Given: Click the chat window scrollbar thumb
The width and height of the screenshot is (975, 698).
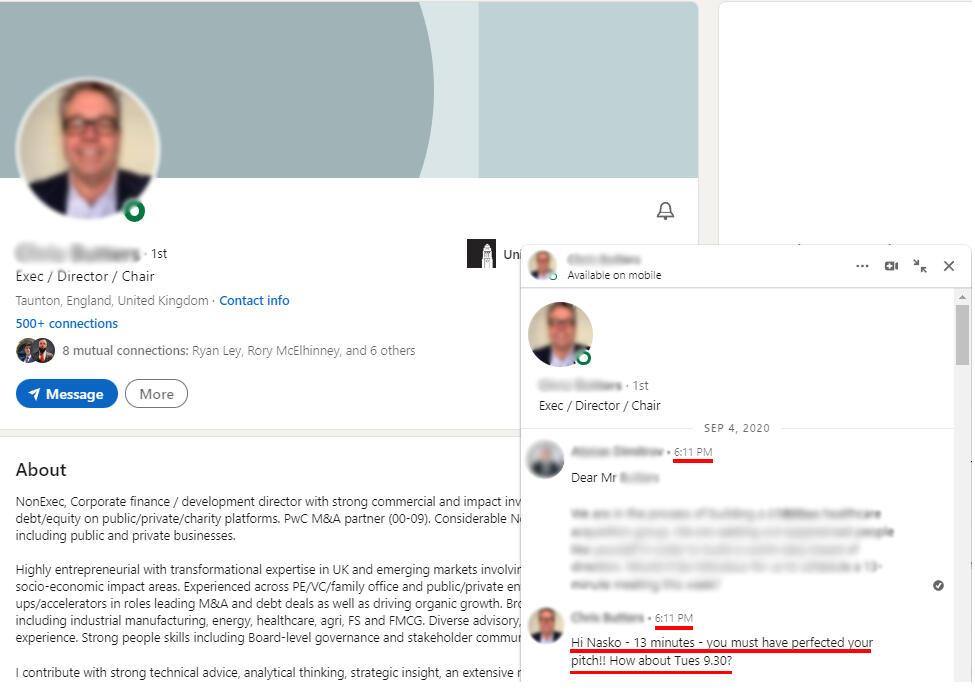Looking at the screenshot, I should pyautogui.click(x=962, y=334).
